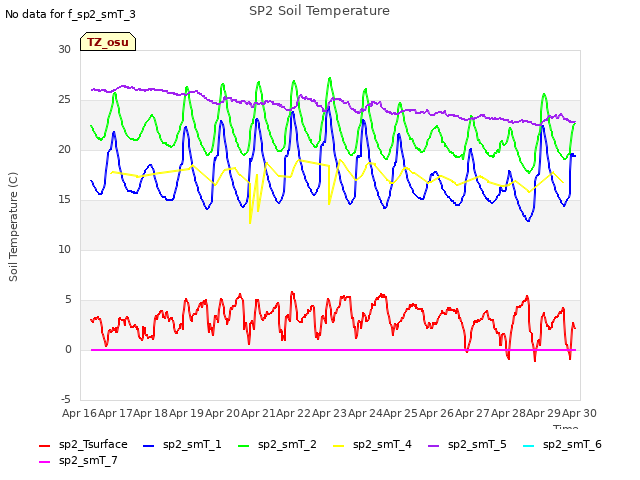Click the cyan sp2_smT_6 legend swatch
The image size is (640, 480).
529,446
